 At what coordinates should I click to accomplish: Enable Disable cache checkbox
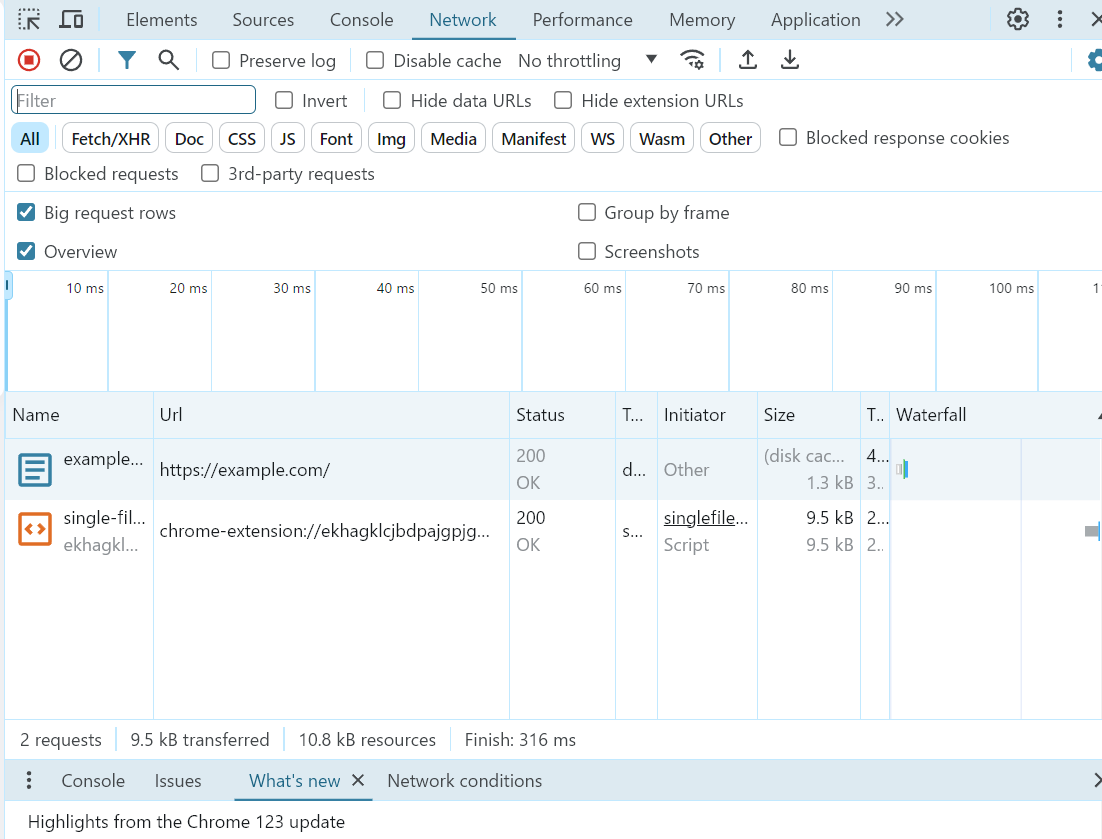pyautogui.click(x=375, y=61)
